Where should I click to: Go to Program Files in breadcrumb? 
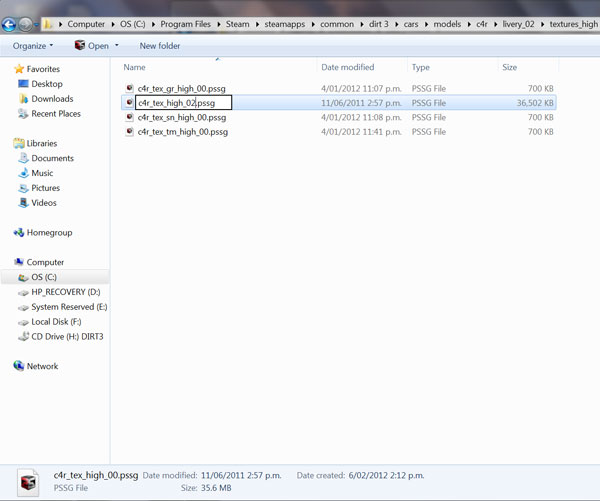tap(186, 24)
